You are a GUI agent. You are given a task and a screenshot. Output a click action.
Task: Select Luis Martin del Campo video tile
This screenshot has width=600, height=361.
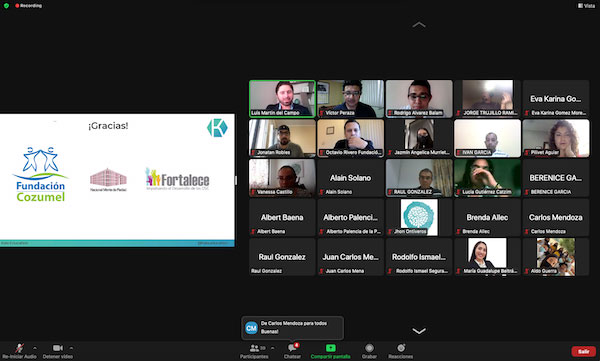[x=282, y=98]
